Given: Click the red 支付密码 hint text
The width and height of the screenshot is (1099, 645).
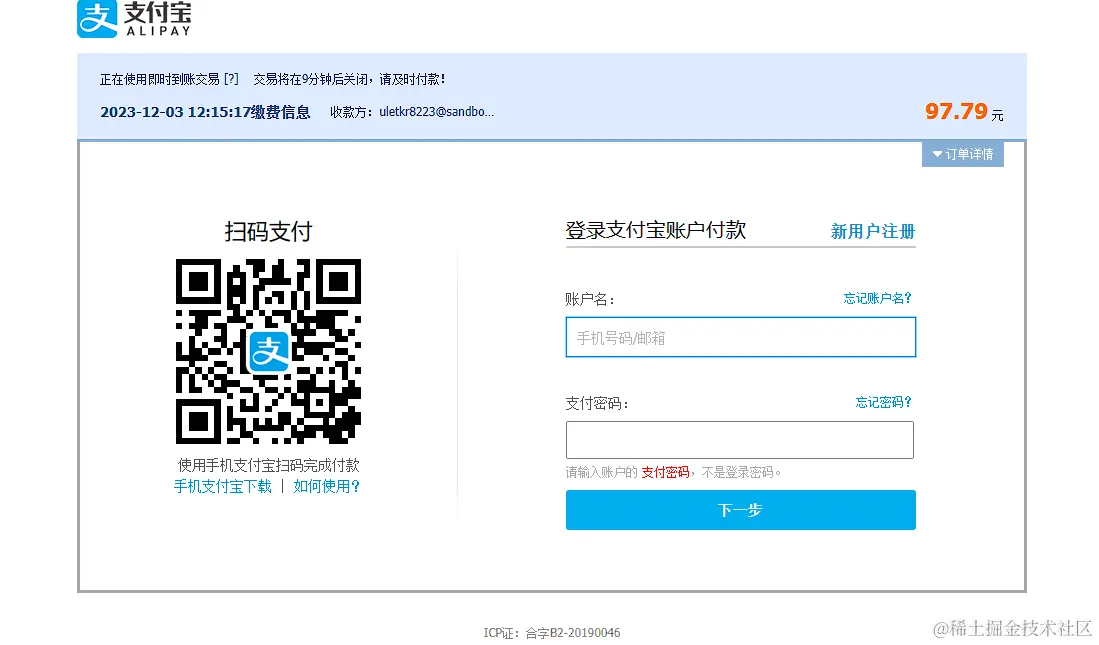Looking at the screenshot, I should point(665,473).
